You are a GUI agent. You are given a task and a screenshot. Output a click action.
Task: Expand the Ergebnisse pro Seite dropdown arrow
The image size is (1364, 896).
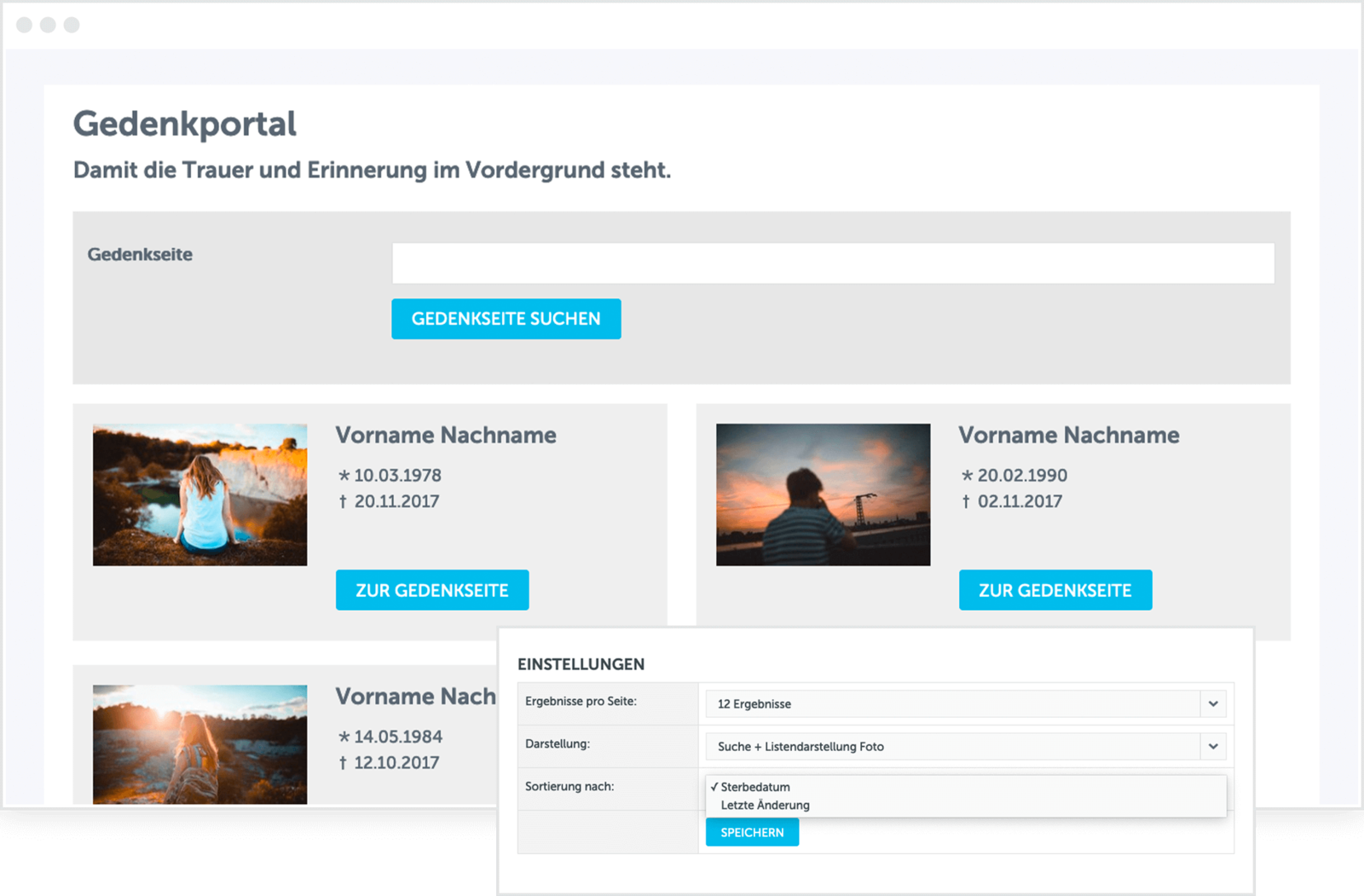click(x=1213, y=704)
